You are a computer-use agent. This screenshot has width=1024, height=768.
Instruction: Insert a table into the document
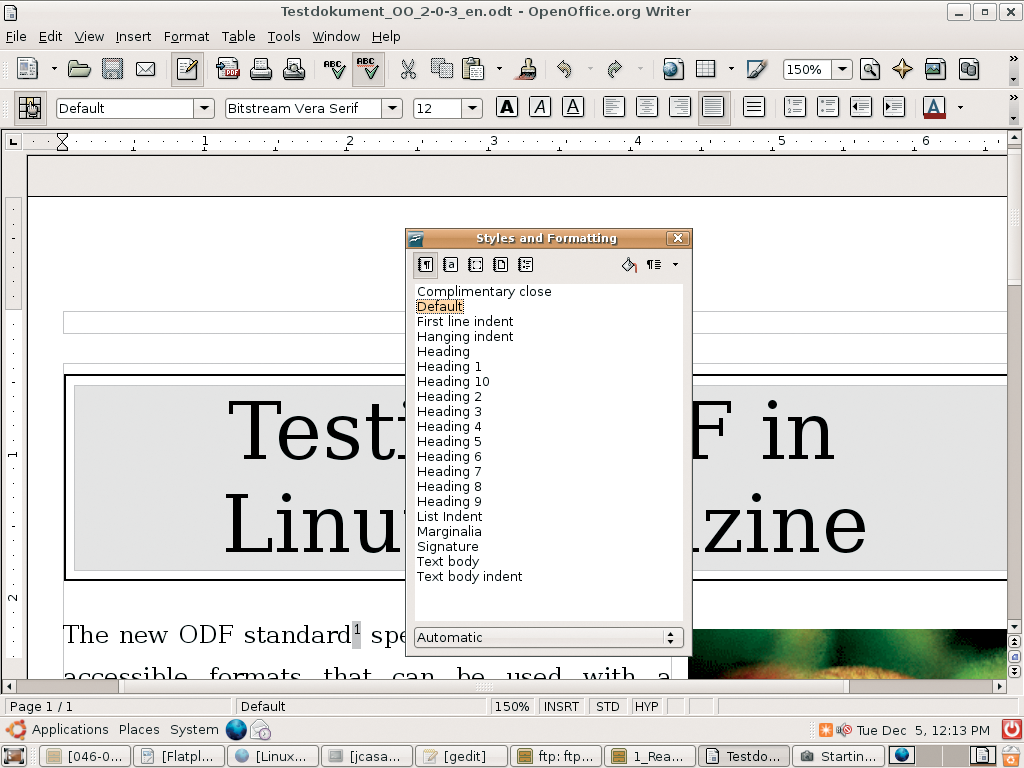pos(706,69)
